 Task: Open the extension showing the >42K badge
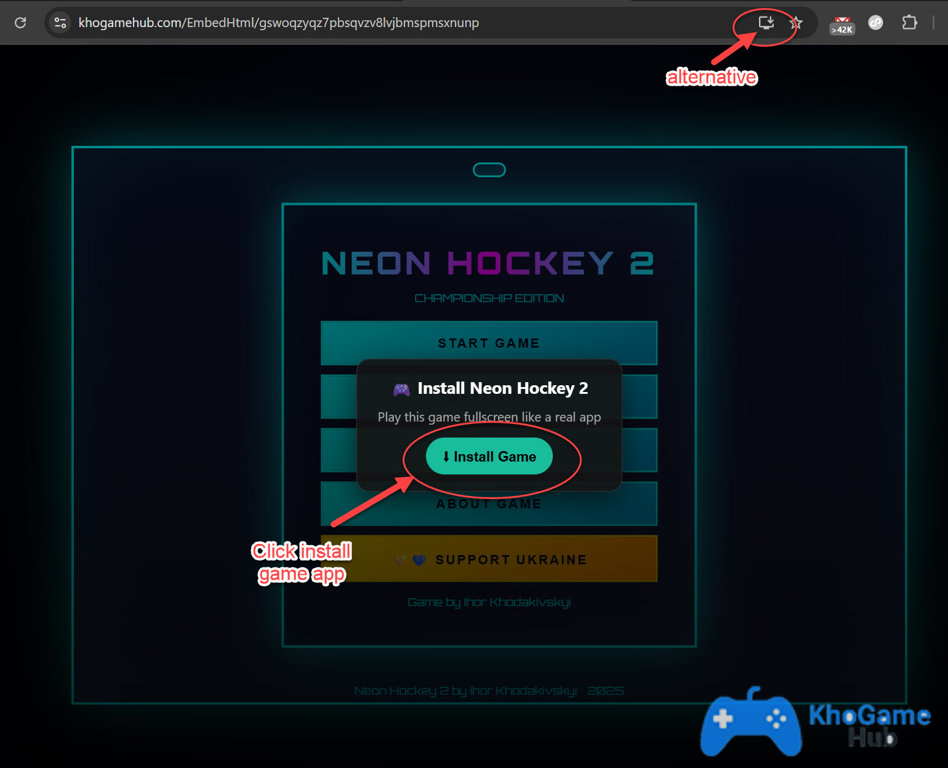tap(840, 22)
